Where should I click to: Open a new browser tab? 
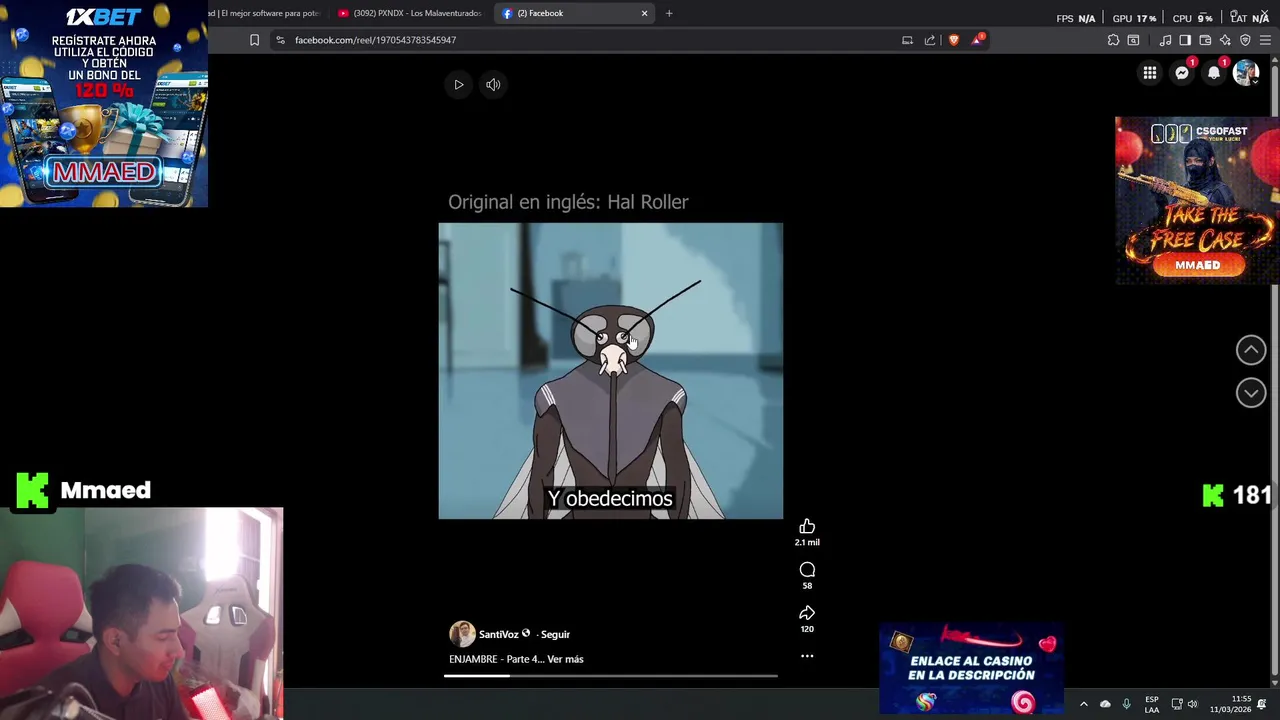[669, 13]
